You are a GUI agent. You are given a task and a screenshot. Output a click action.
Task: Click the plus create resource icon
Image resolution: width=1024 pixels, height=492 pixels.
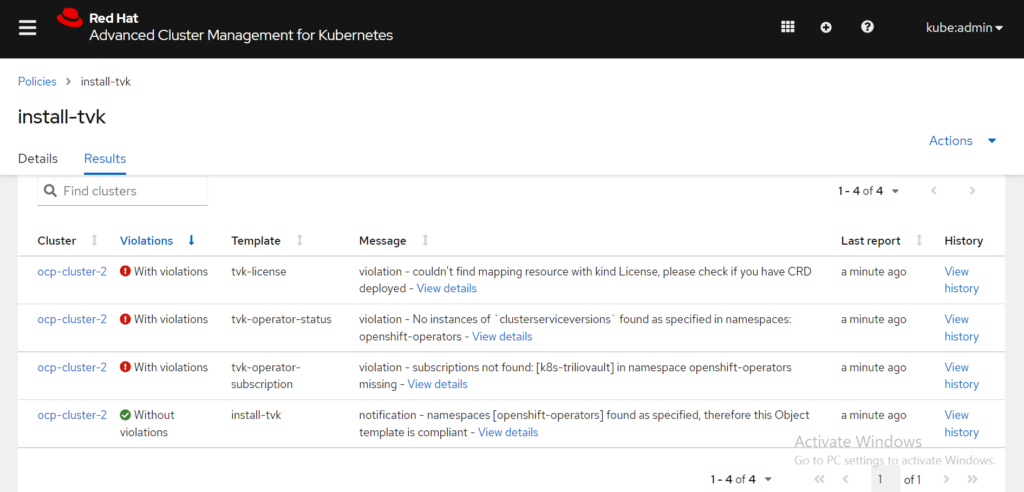tap(826, 27)
